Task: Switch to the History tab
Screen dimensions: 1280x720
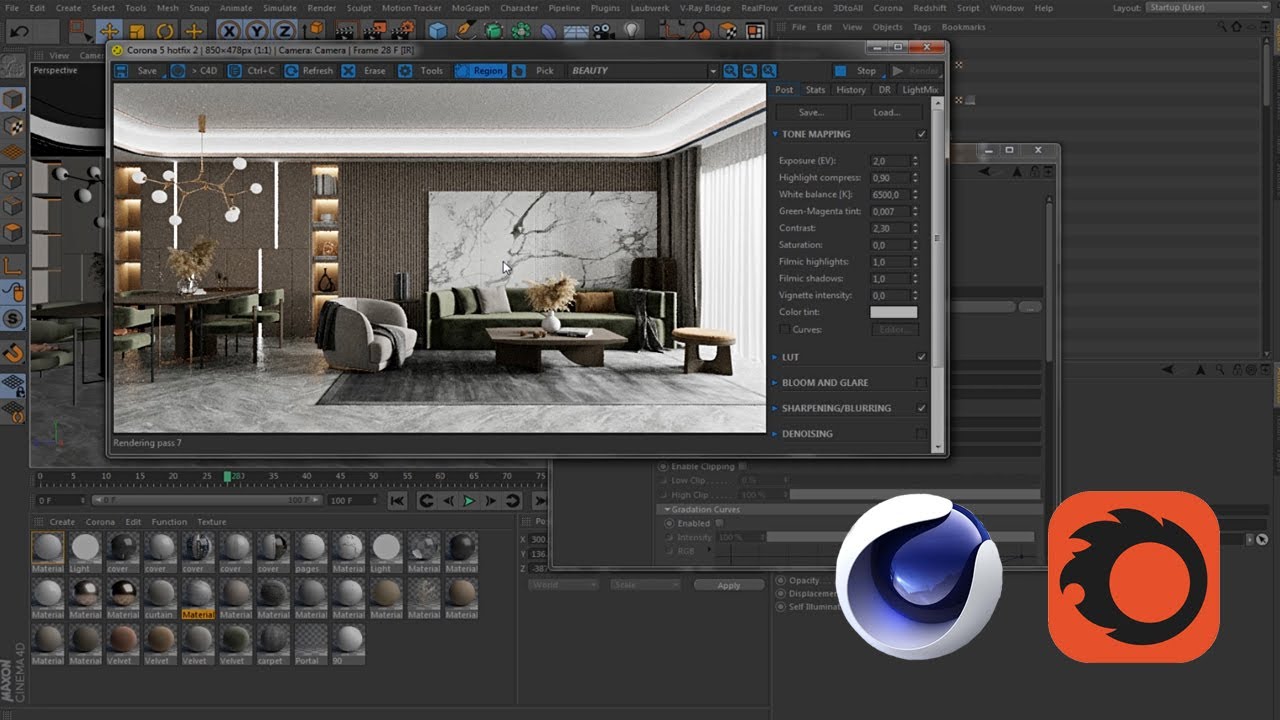Action: (851, 90)
